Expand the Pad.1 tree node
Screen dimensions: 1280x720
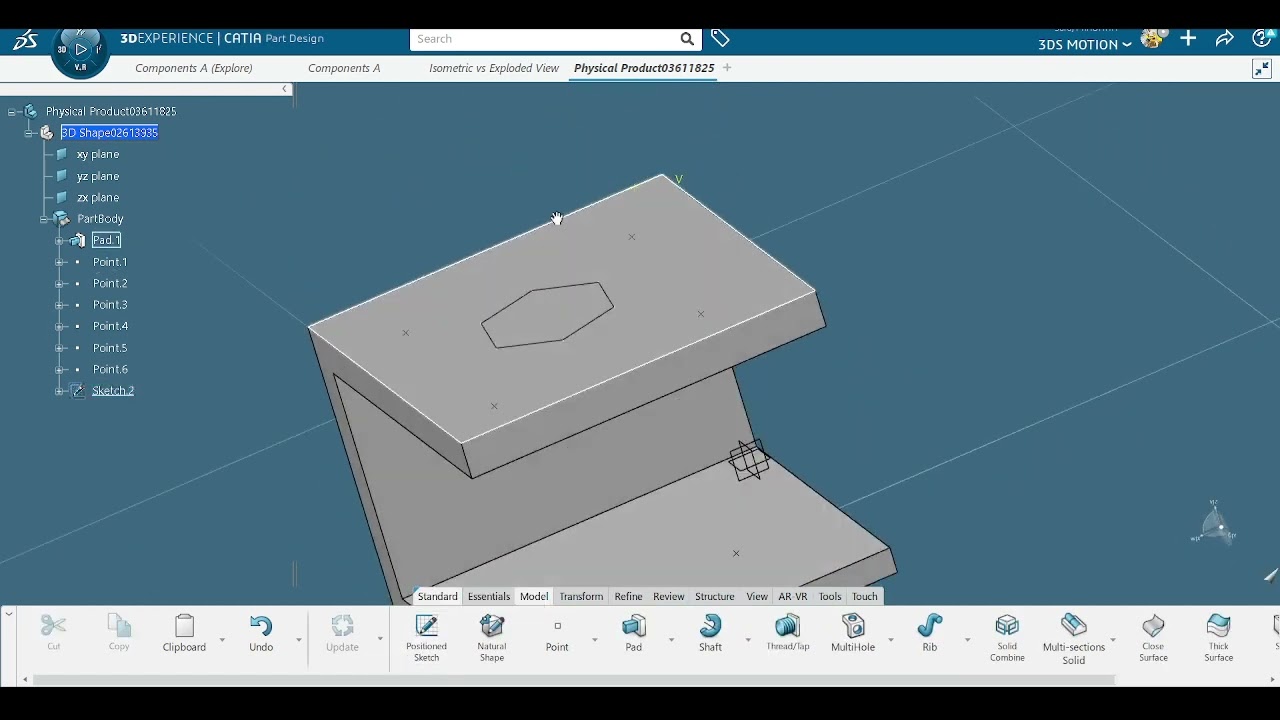point(60,241)
